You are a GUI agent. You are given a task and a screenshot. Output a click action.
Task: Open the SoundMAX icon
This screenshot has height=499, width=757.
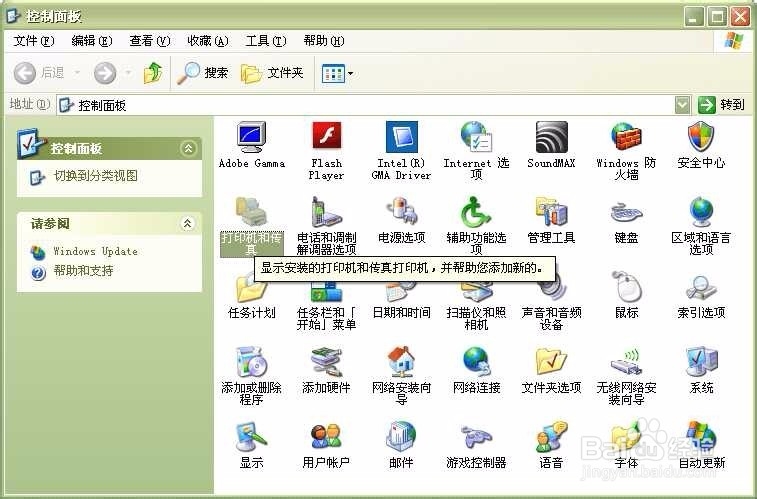pos(551,137)
